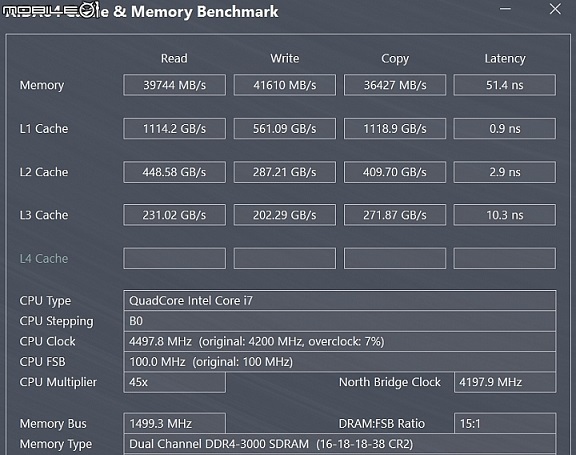
Task: Click the North Bridge Clock value 4197.9 MHz
Action: click(x=505, y=382)
